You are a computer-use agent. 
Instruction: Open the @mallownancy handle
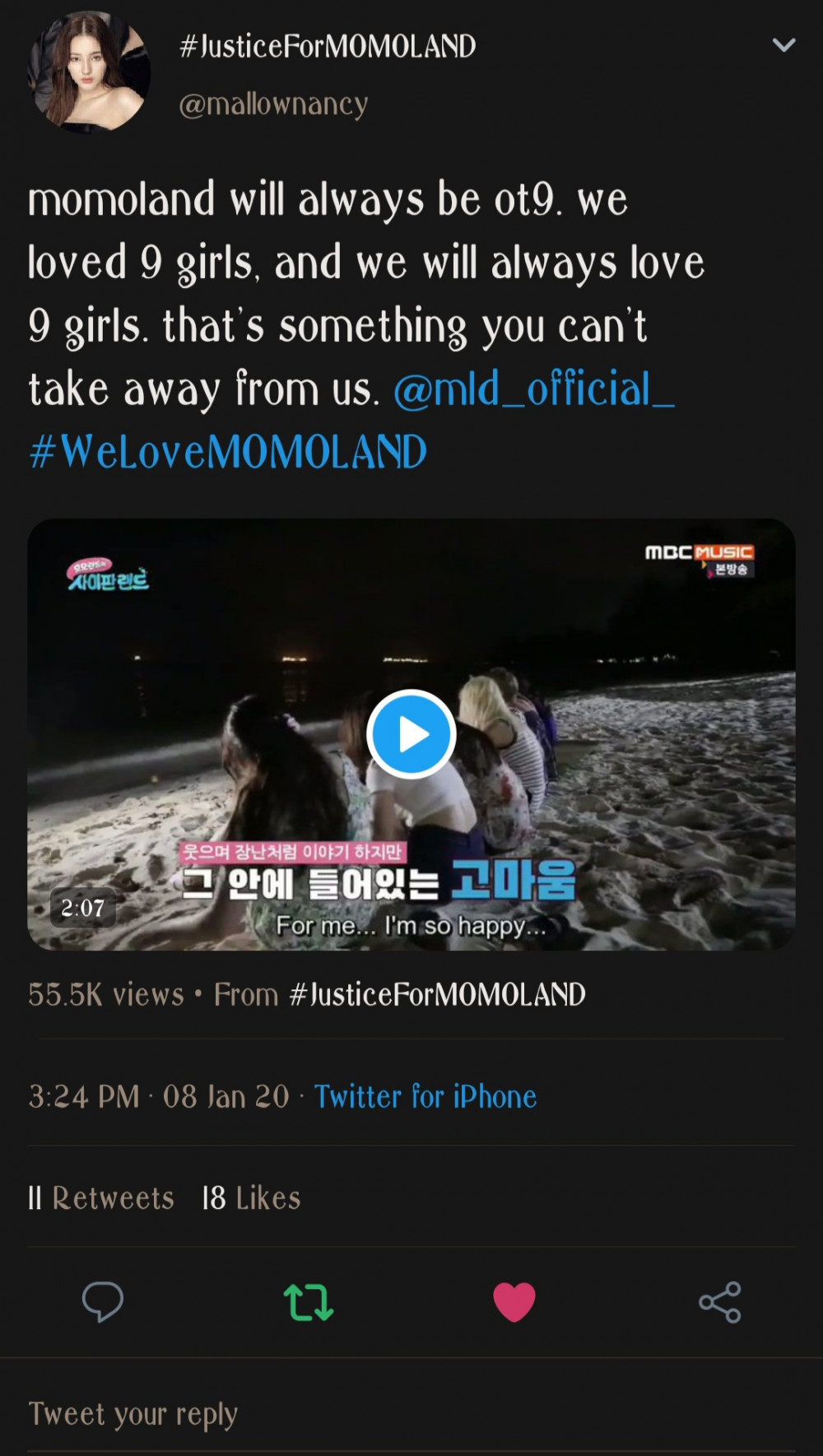tap(273, 105)
